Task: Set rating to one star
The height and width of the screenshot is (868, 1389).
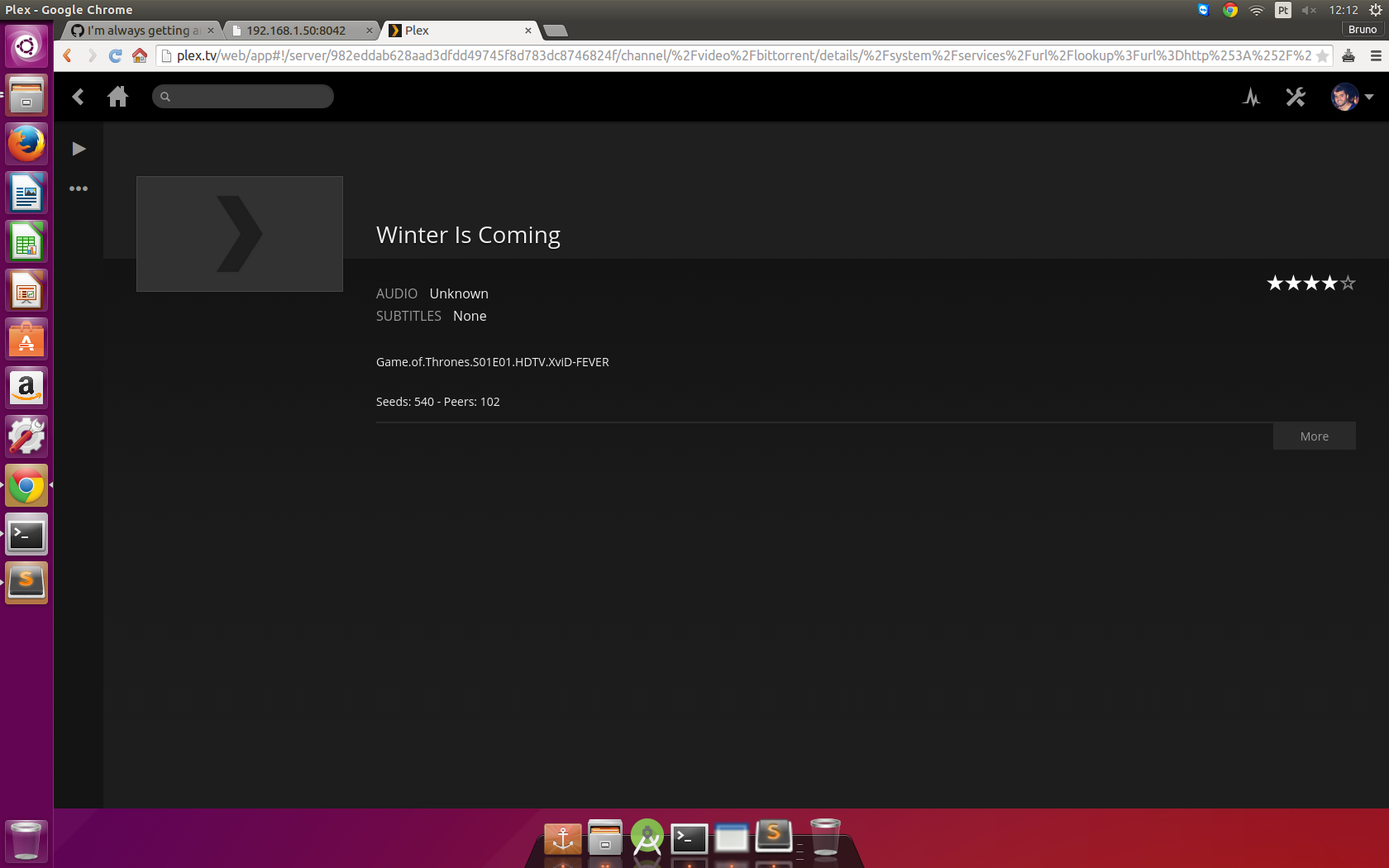Action: (1275, 284)
